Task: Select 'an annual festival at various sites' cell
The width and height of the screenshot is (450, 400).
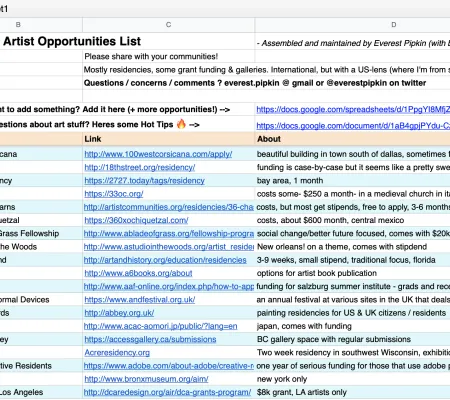Action: point(352,300)
